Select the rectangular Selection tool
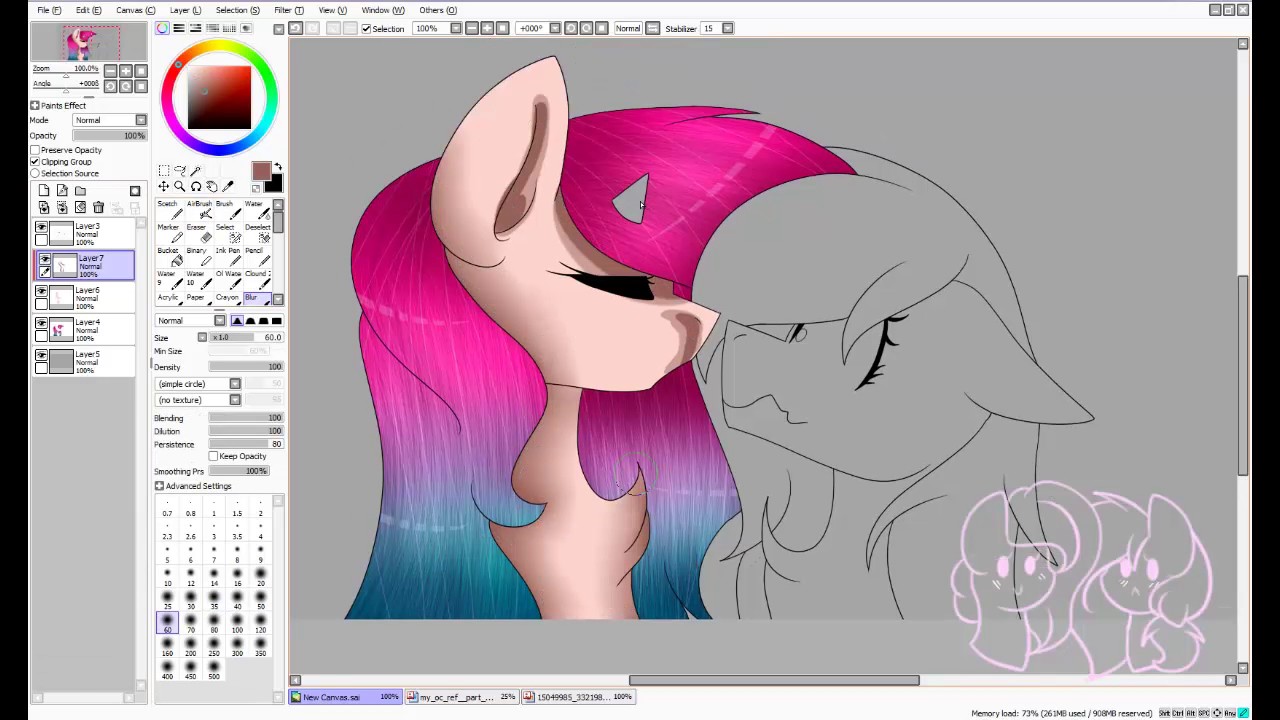Image resolution: width=1280 pixels, height=720 pixels. point(164,170)
